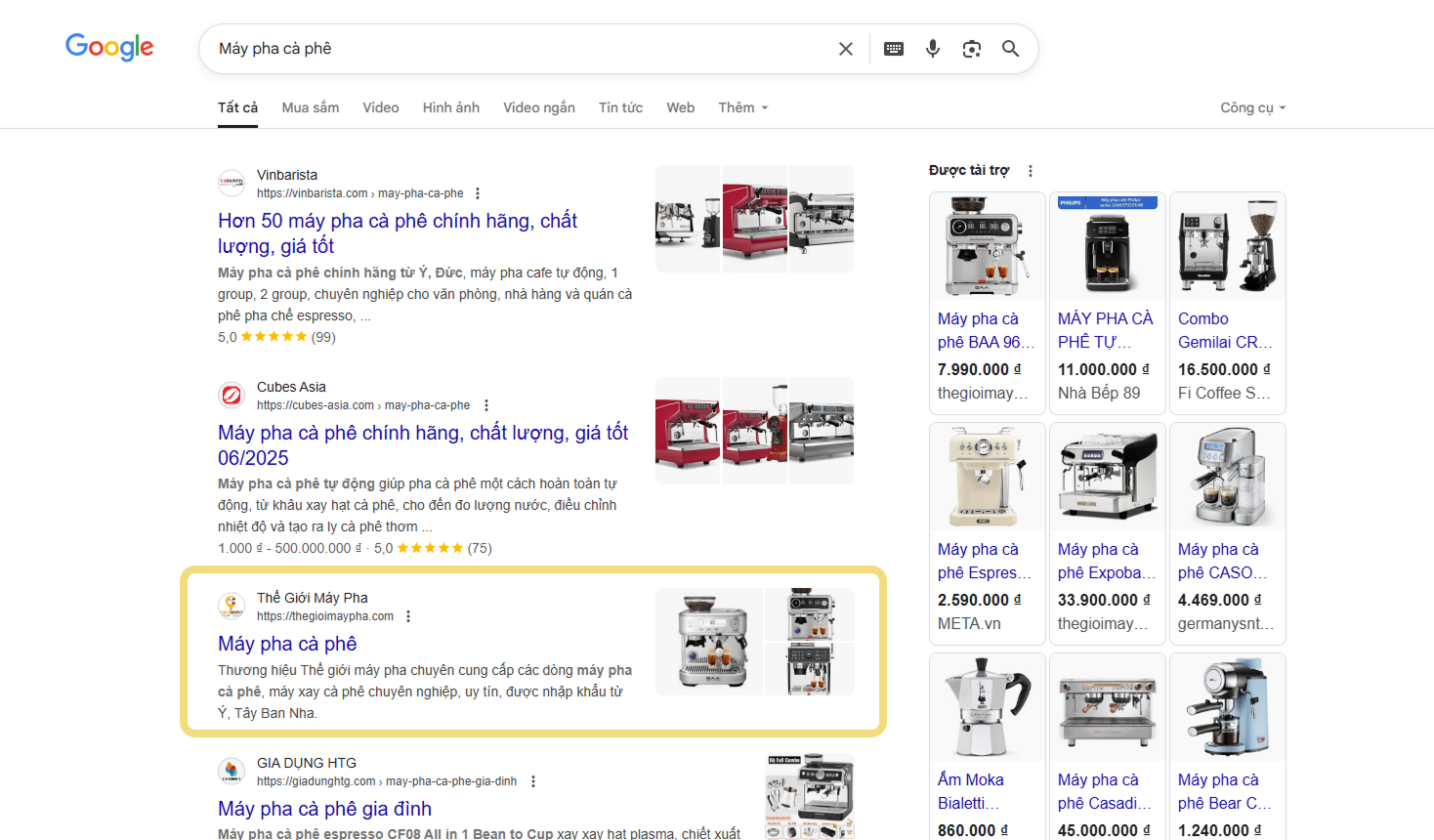Switch to Mua sắm tab

pyautogui.click(x=311, y=107)
